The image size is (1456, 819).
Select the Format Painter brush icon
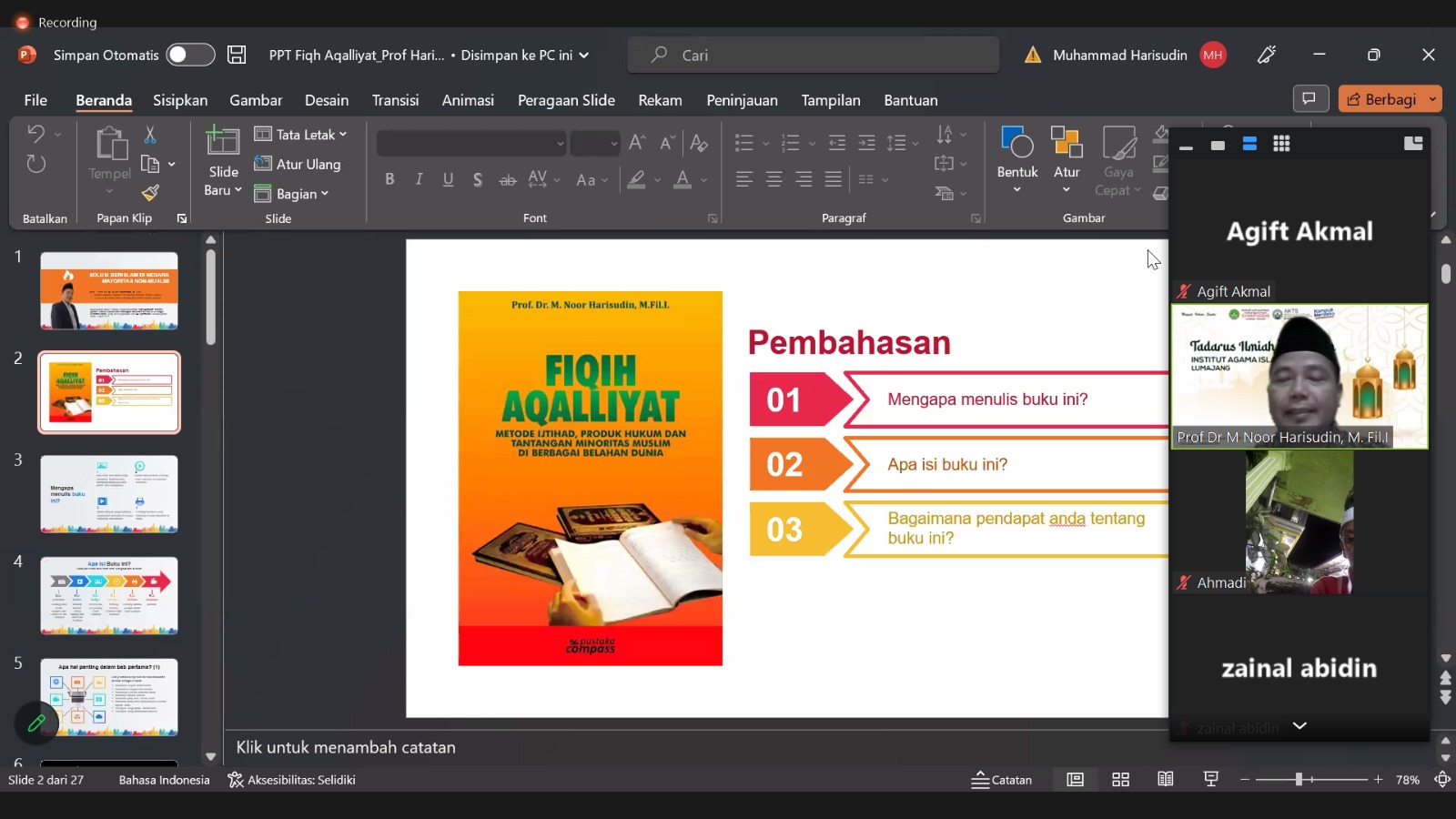pos(151,193)
